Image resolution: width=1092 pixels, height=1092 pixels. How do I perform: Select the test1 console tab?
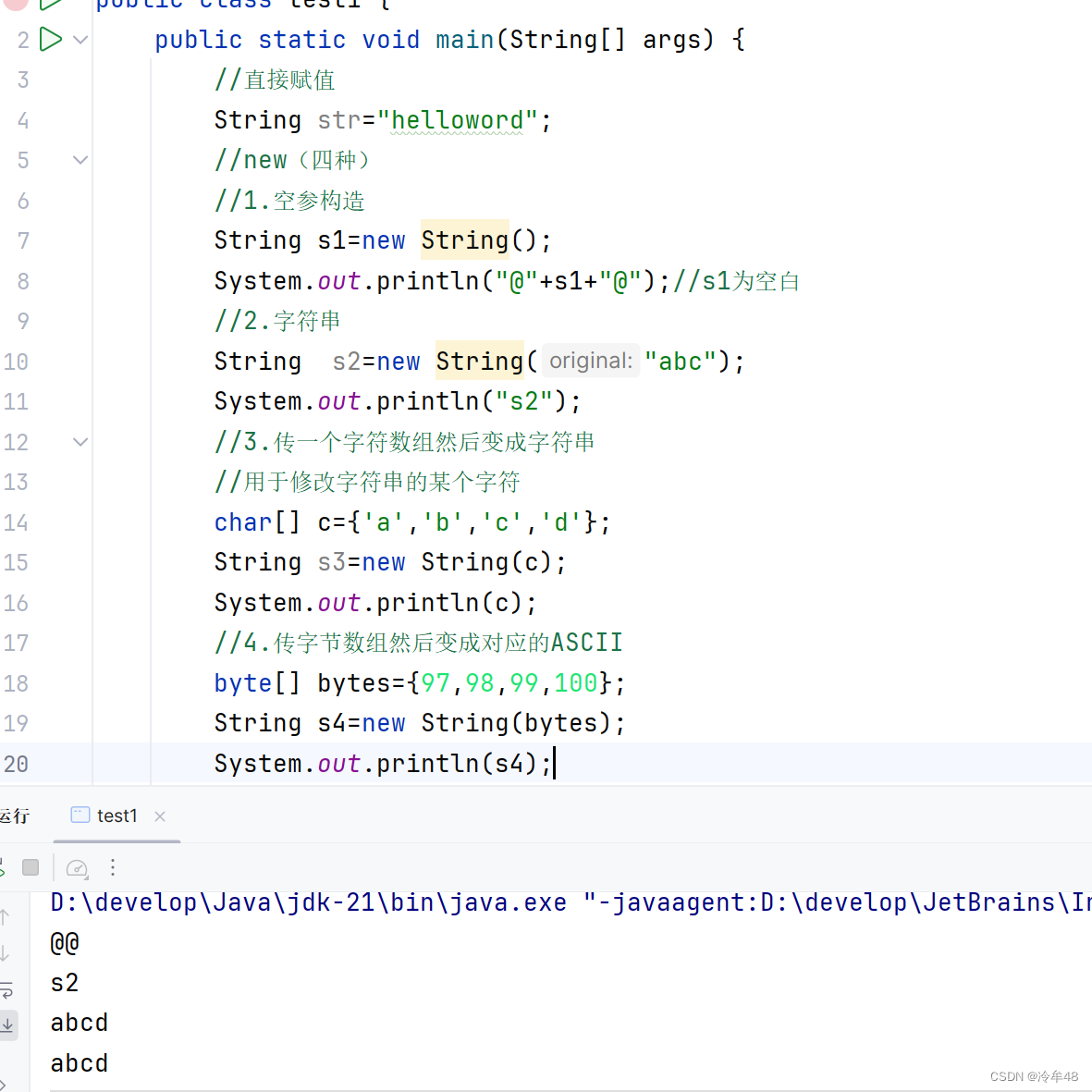click(x=117, y=816)
